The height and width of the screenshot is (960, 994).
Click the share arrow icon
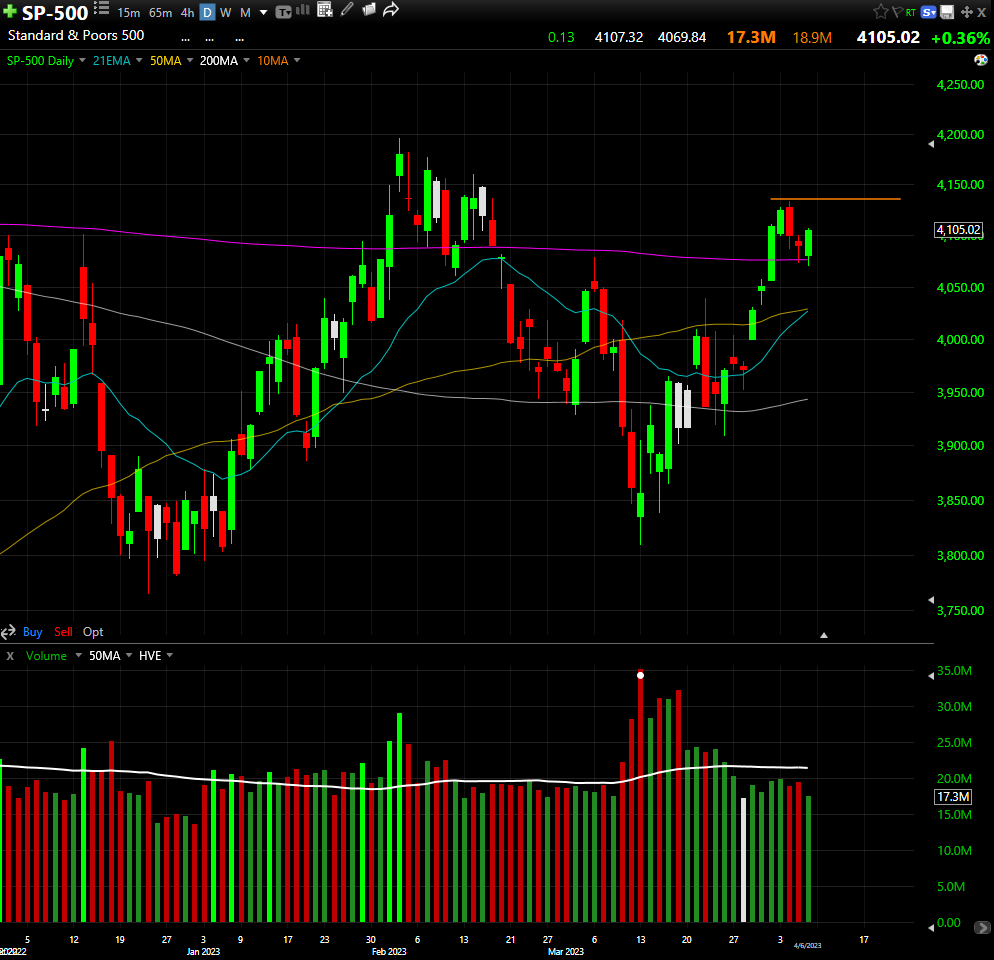coord(390,10)
